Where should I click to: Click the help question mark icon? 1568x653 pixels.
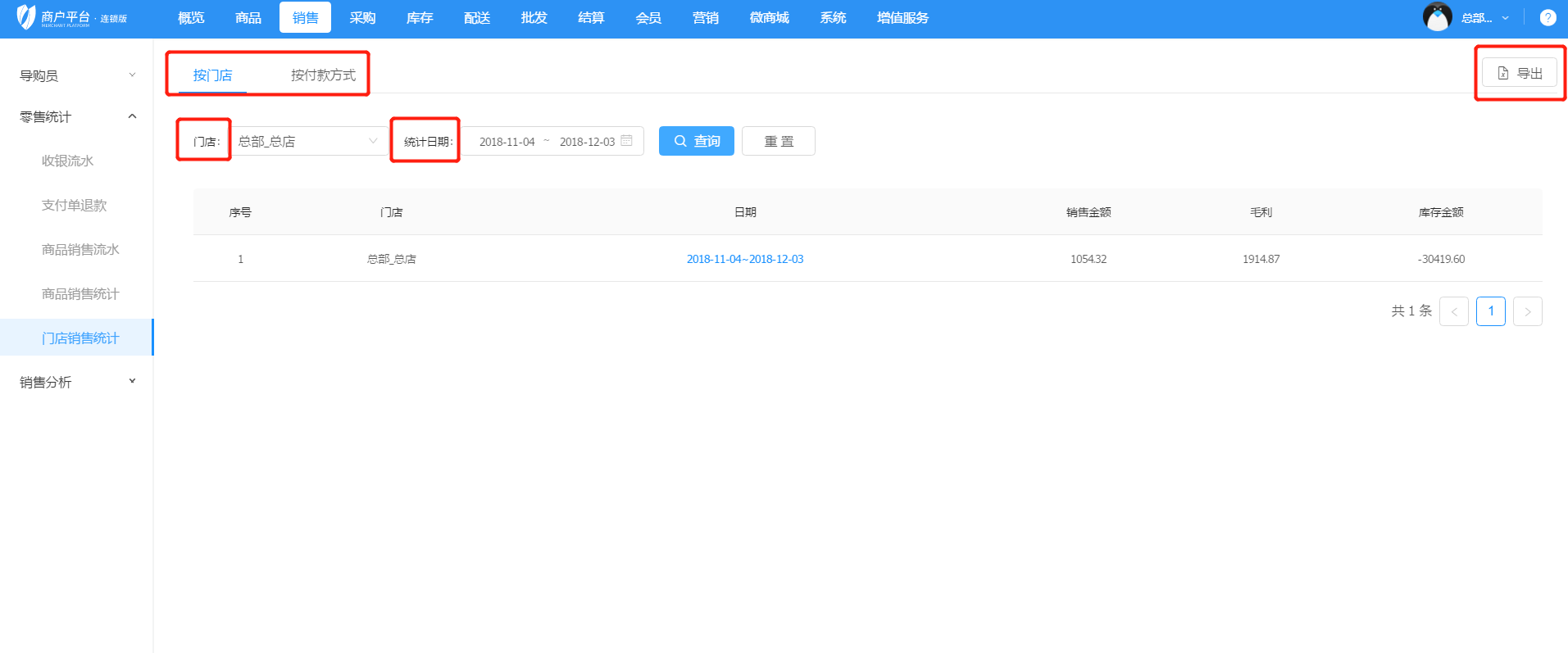pyautogui.click(x=1548, y=17)
